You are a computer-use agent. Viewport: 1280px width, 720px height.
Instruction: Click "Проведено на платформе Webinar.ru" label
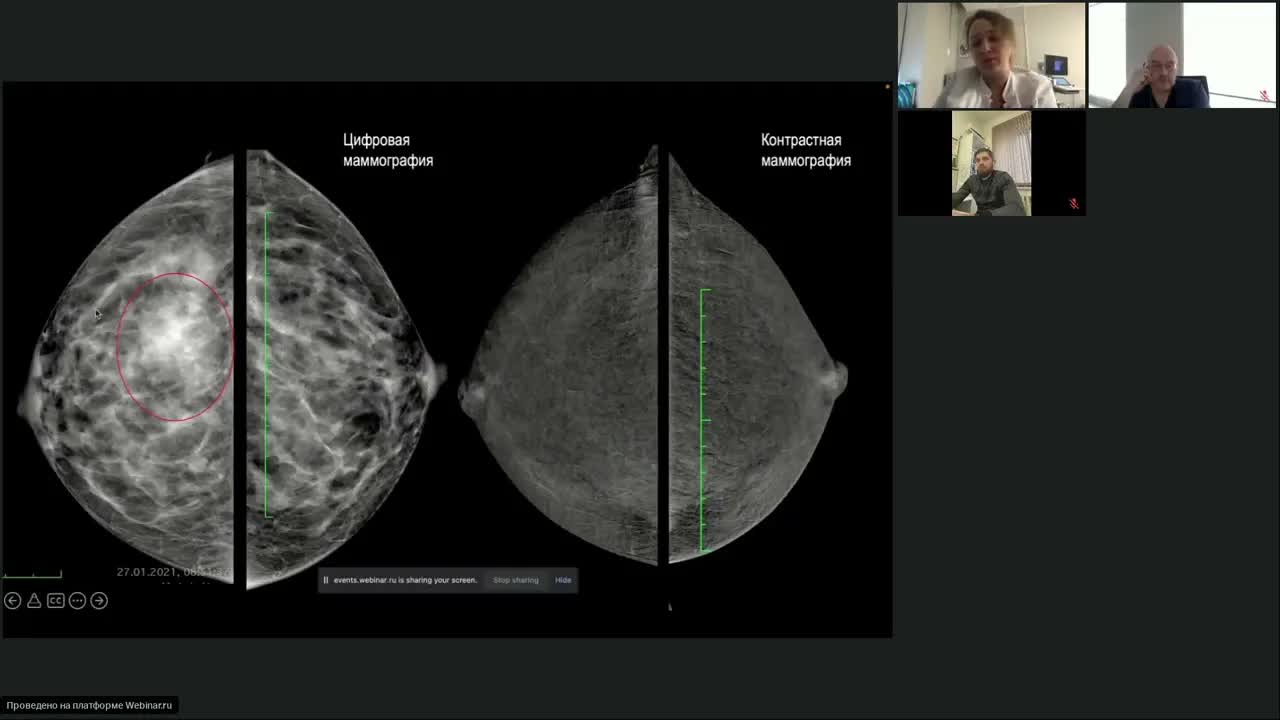pos(89,705)
